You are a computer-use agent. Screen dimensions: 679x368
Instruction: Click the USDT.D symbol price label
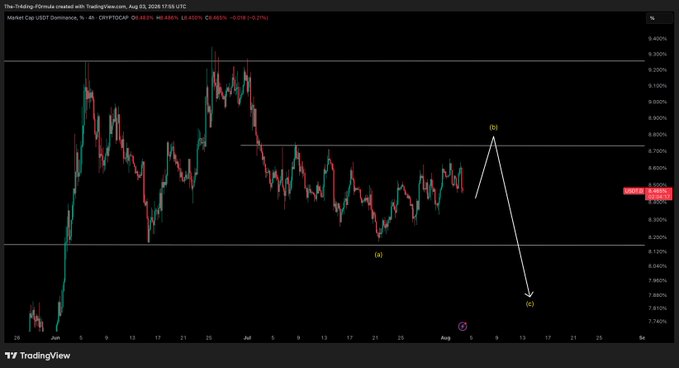point(634,191)
